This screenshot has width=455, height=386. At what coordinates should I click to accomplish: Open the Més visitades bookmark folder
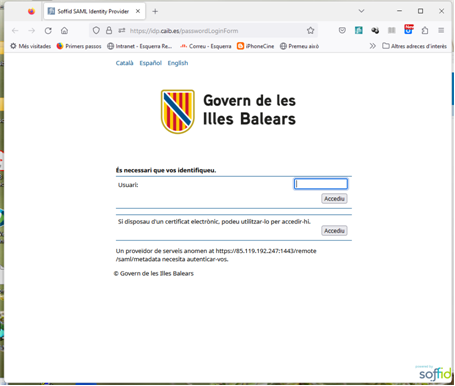coord(30,46)
